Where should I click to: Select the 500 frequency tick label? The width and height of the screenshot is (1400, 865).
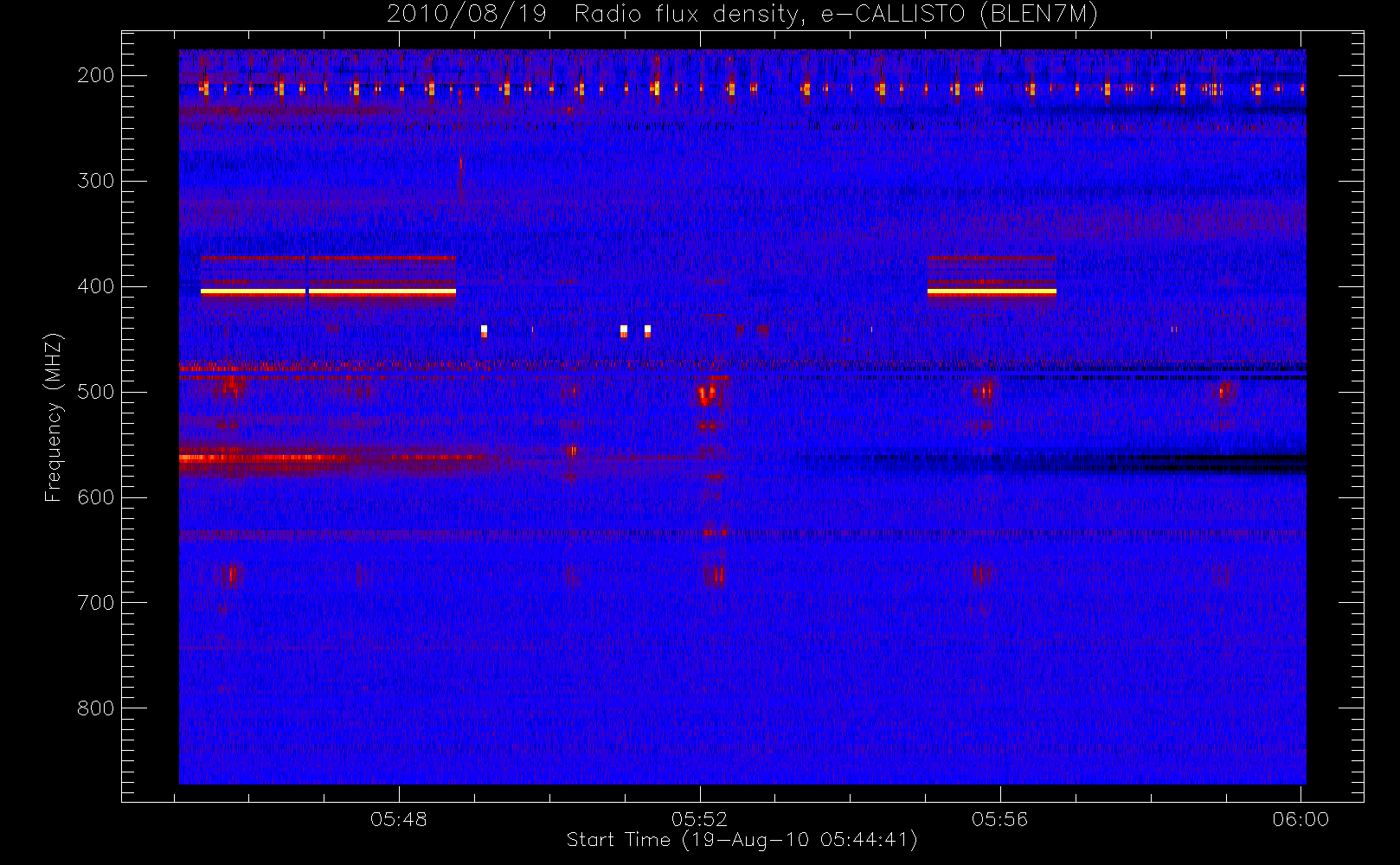coord(95,392)
